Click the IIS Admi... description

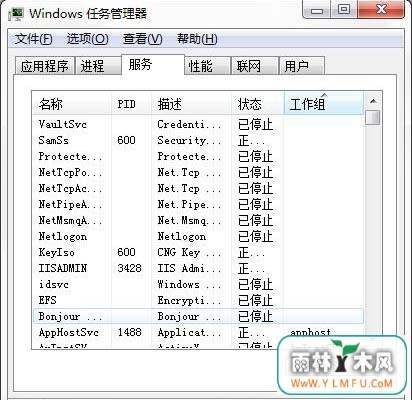[189, 268]
